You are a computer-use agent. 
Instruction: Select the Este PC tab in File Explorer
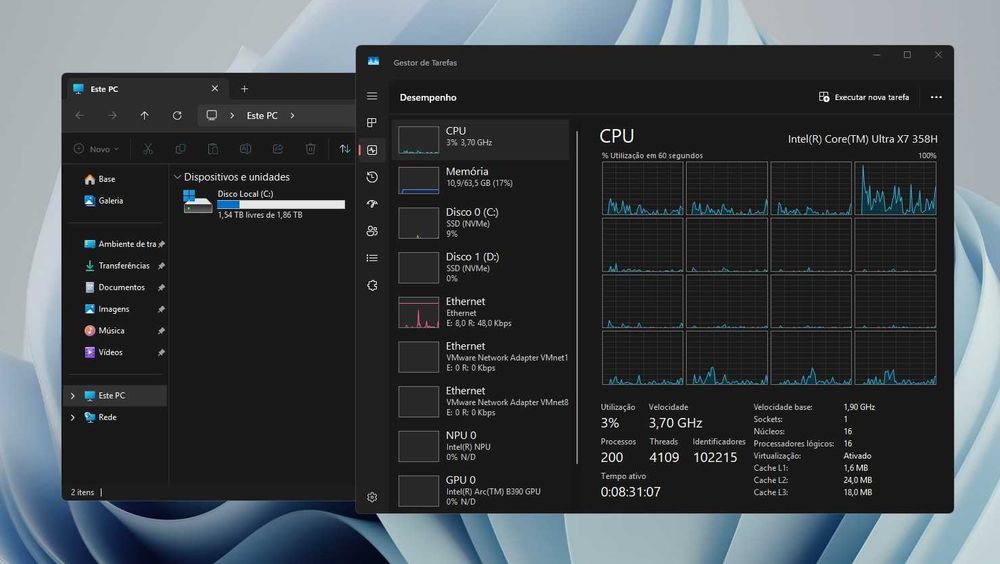(147, 89)
